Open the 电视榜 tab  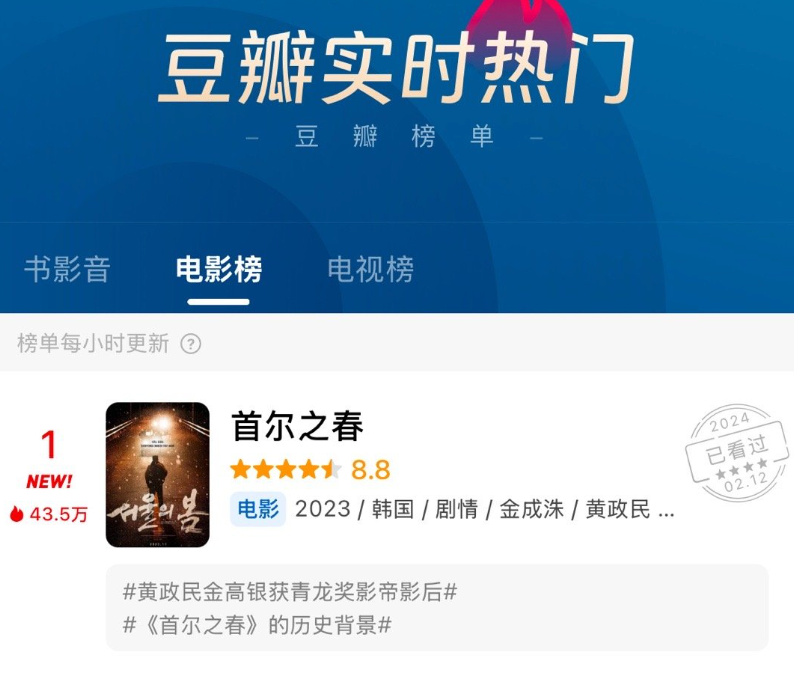click(371, 269)
